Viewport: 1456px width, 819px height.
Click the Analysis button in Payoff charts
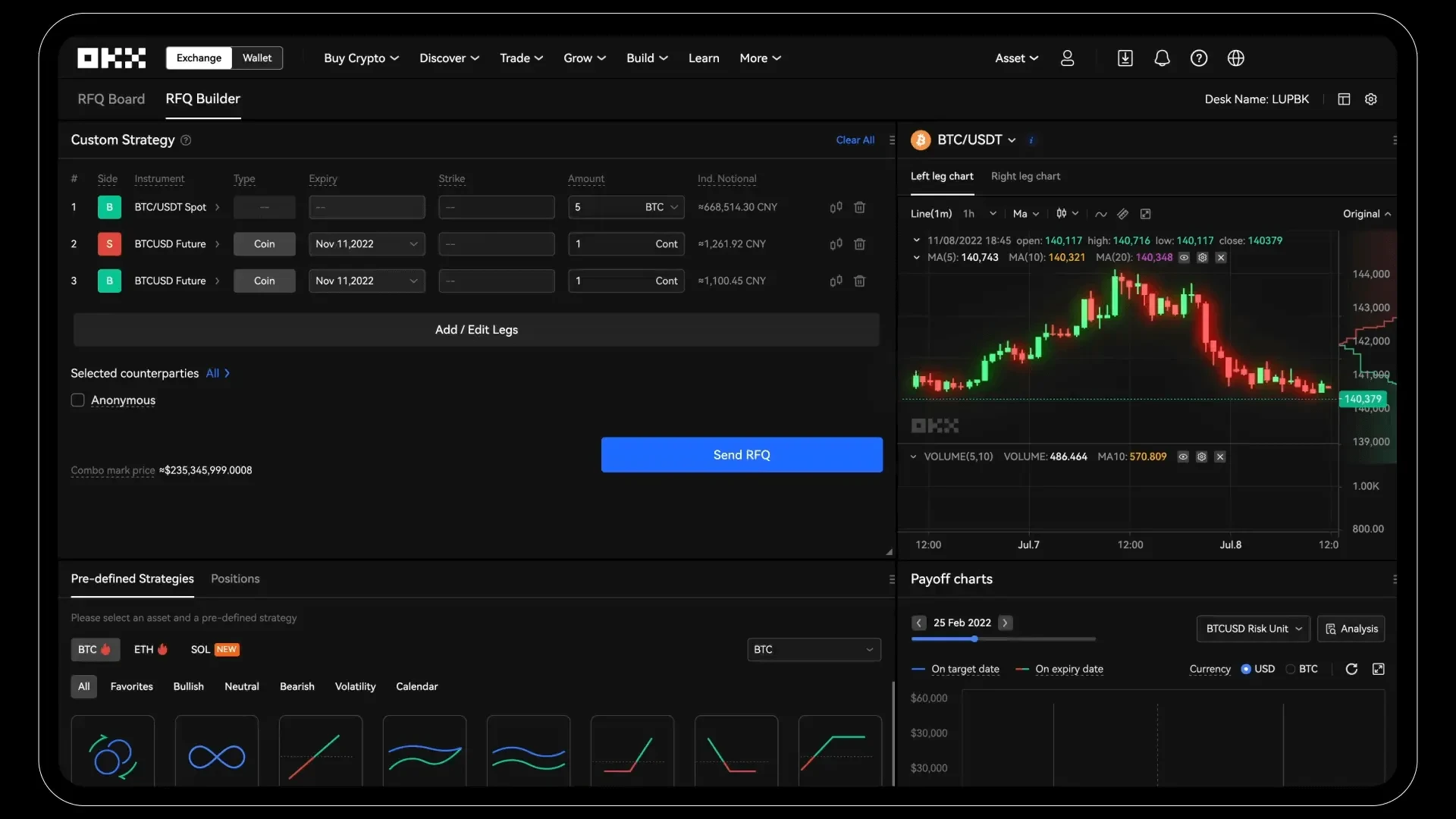point(1351,627)
